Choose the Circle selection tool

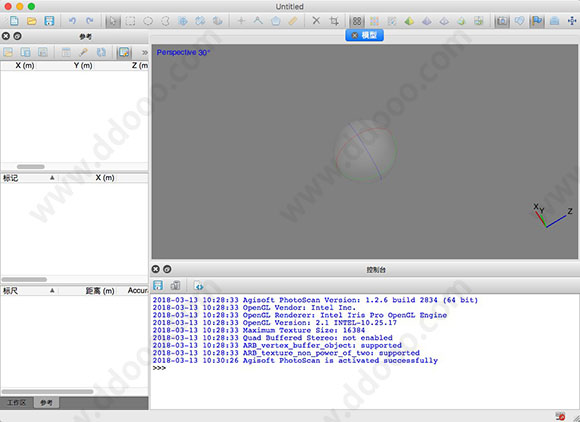coord(148,21)
